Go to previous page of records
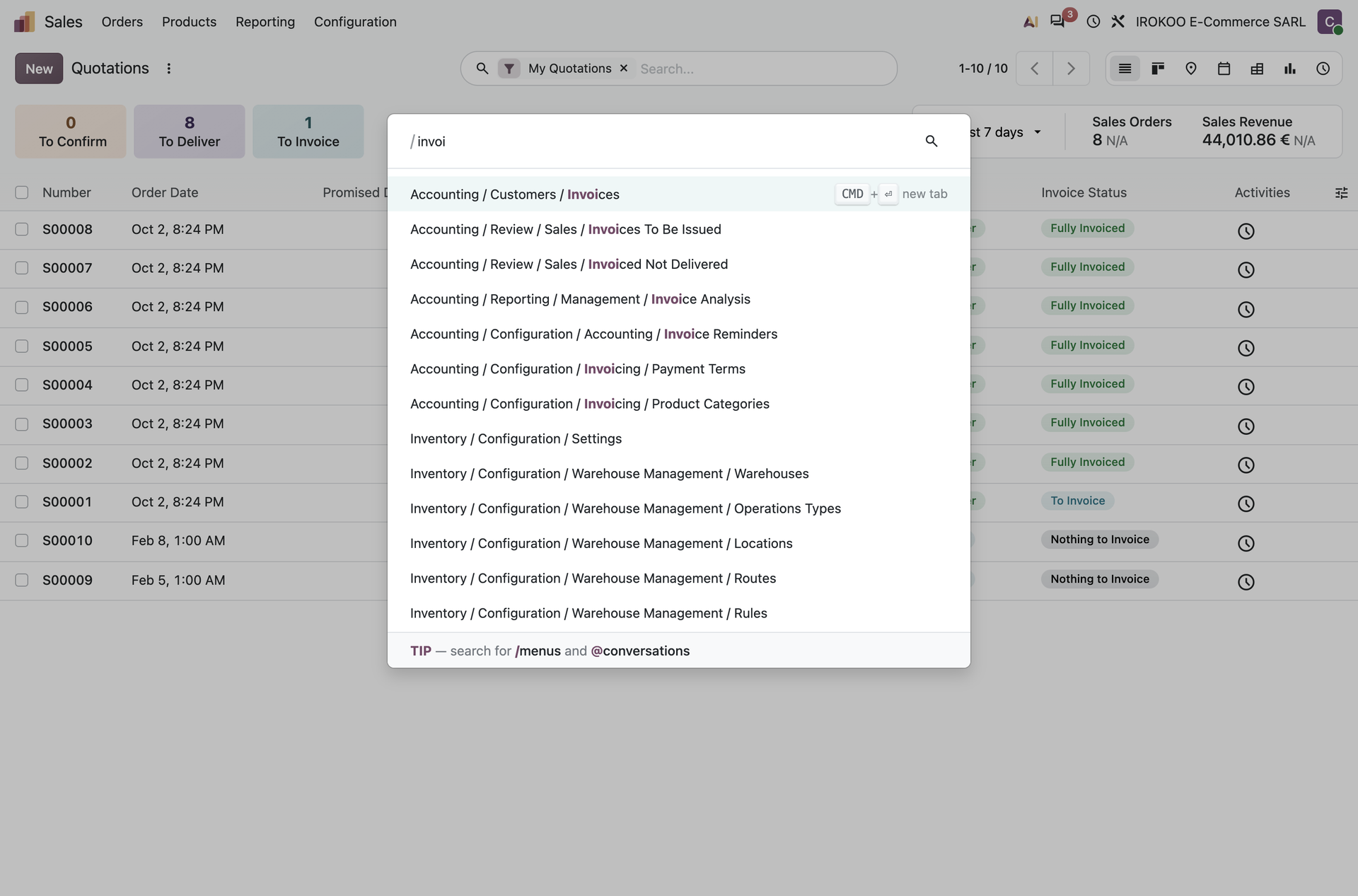This screenshot has height=896, width=1358. coord(1035,69)
